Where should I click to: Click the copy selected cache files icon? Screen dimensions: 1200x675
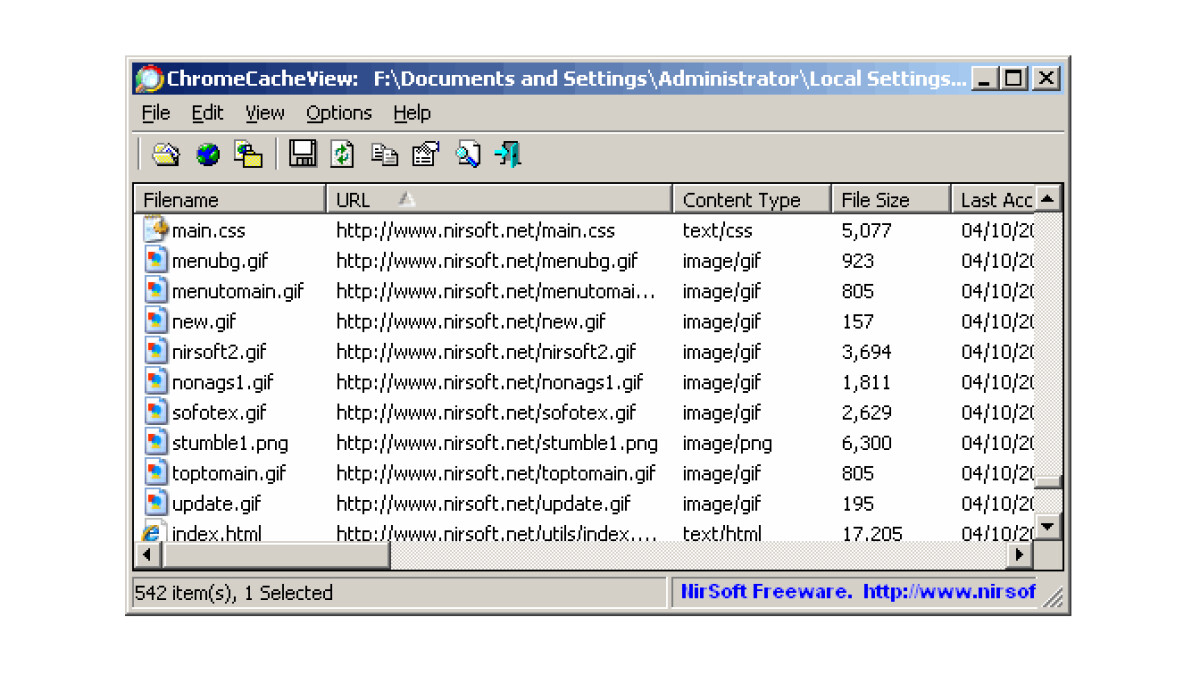pyautogui.click(x=248, y=154)
